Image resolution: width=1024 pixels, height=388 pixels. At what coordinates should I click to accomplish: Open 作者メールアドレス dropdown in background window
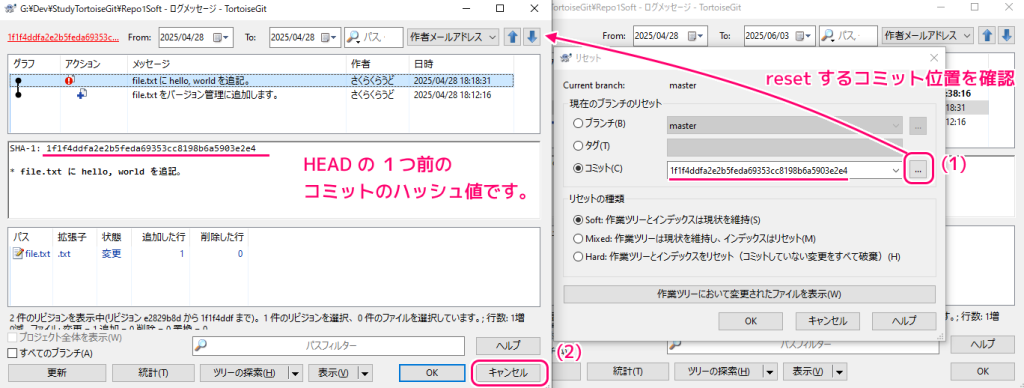pos(927,36)
